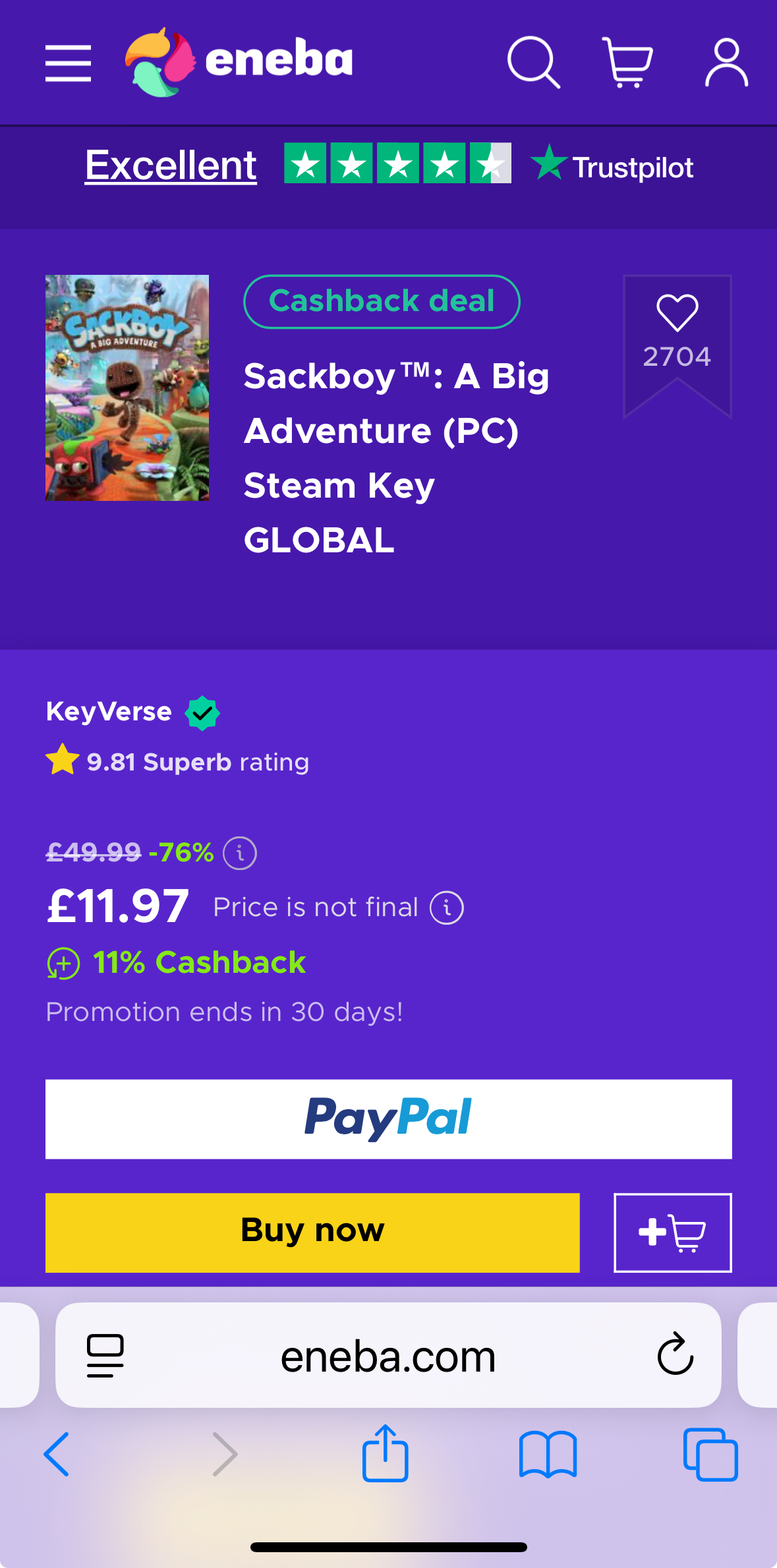Show discount info icon beside -76%
This screenshot has width=777, height=1568.
[x=240, y=854]
